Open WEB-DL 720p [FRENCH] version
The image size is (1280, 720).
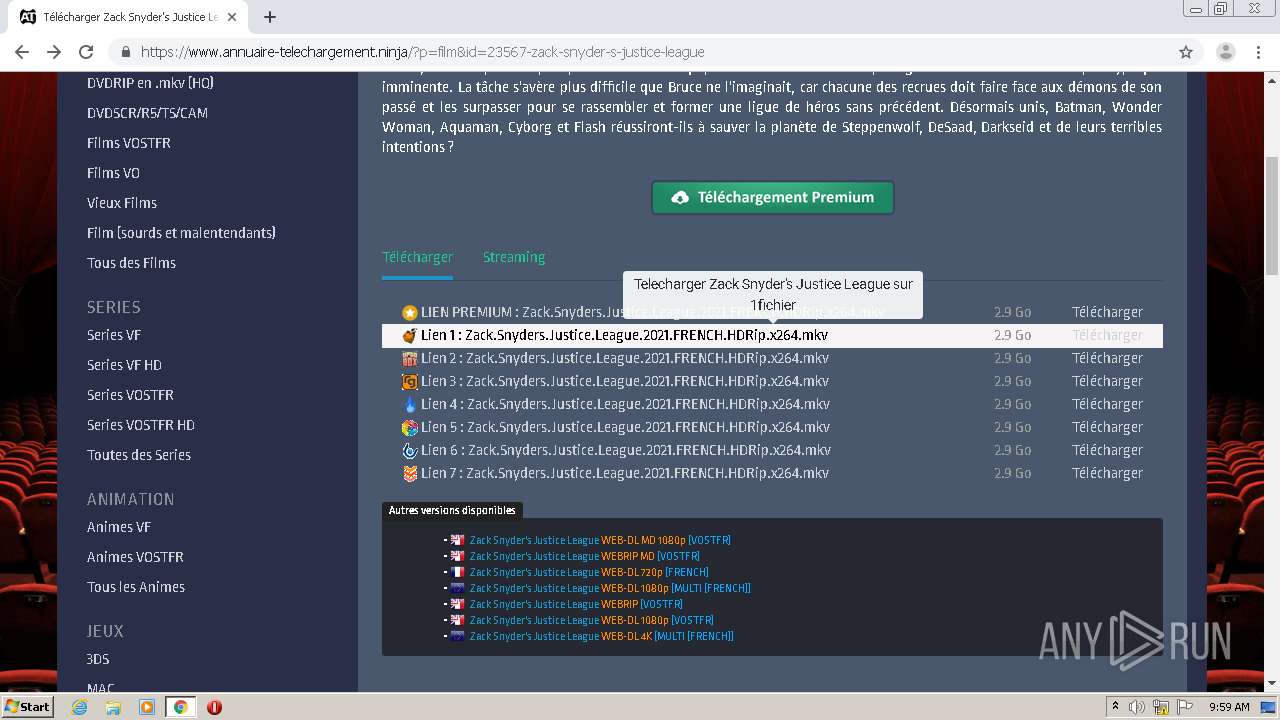(589, 572)
